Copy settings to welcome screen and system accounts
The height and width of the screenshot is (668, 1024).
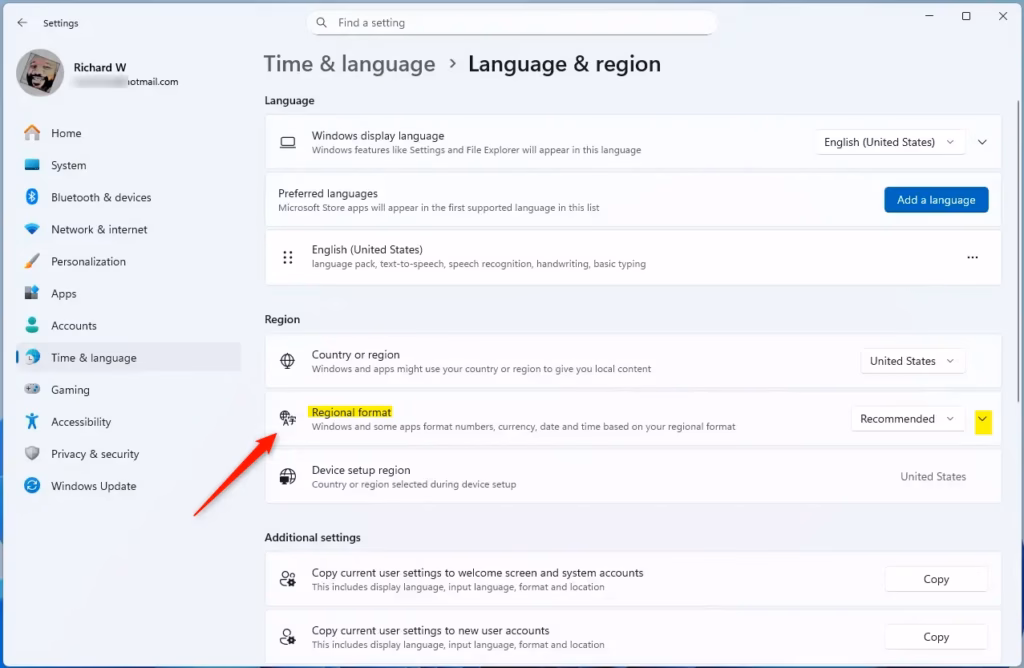tap(936, 579)
